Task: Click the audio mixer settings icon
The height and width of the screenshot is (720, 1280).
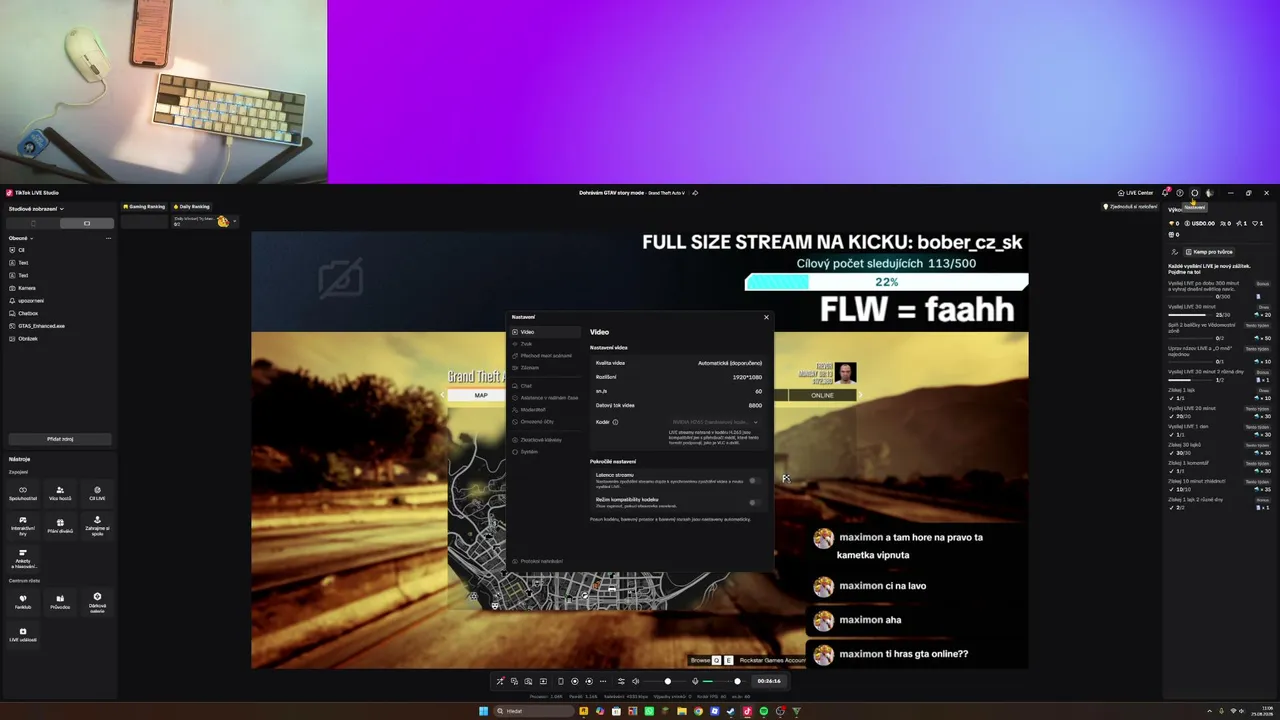Action: [x=621, y=681]
